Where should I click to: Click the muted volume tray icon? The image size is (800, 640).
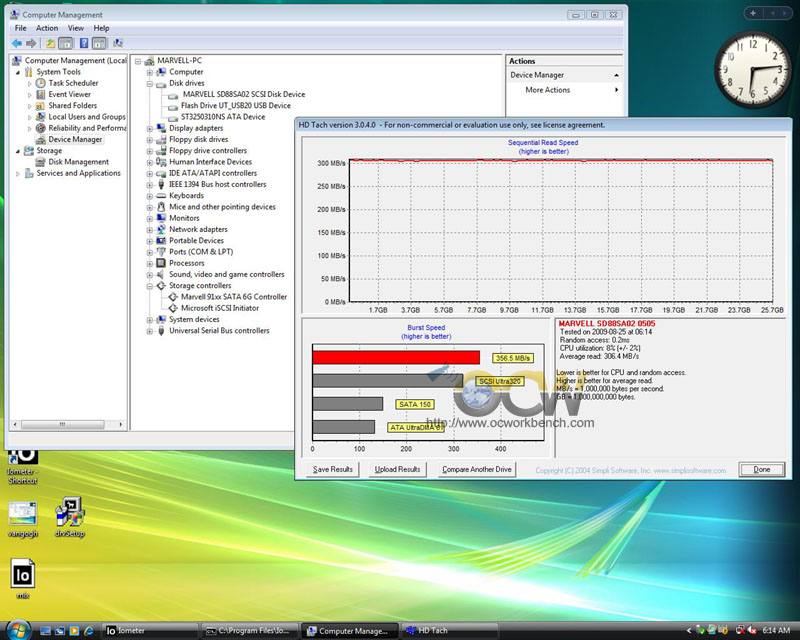pyautogui.click(x=752, y=631)
